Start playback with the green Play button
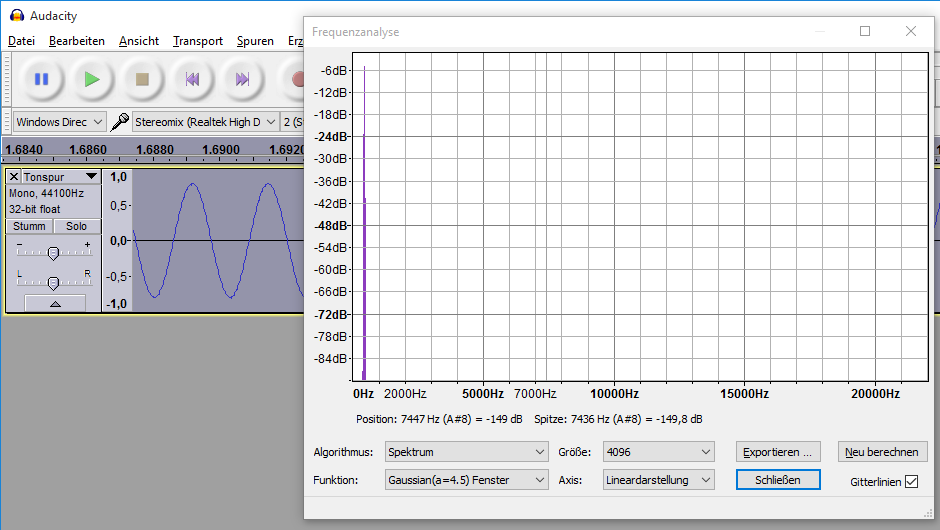Viewport: 940px width, 530px height. tap(92, 79)
